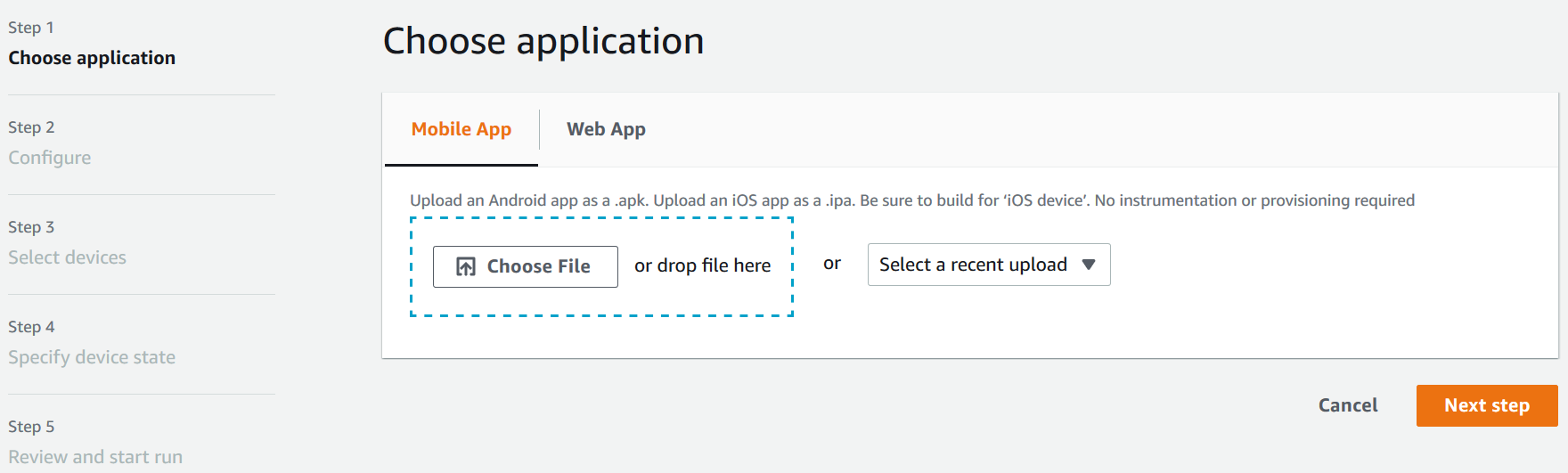Screen dimensions: 1568x473
Task: Go to the Select devices step
Action: pyautogui.click(x=68, y=257)
